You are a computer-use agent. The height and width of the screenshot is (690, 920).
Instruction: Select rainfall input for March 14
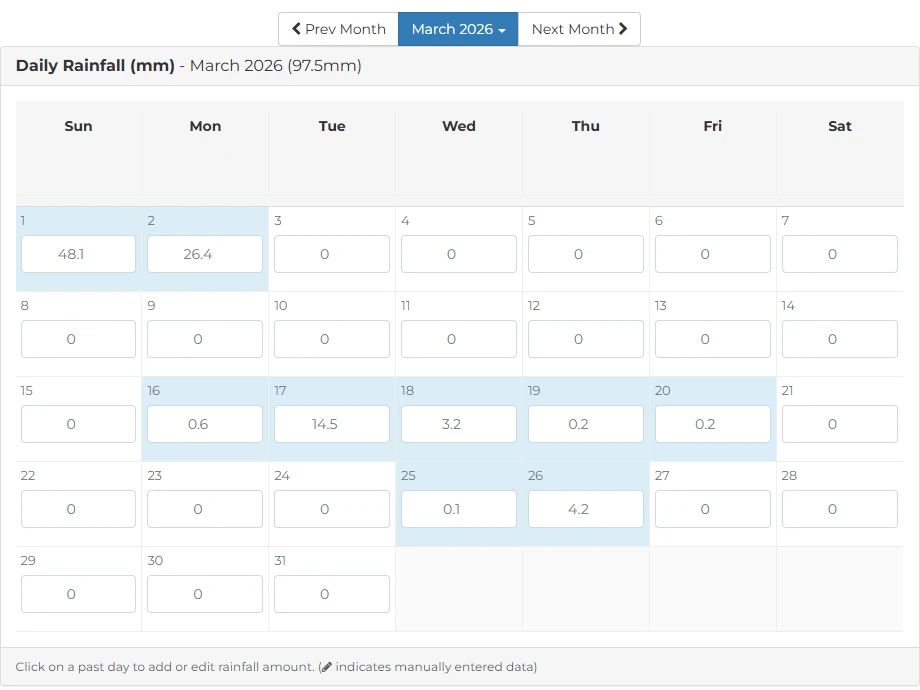click(840, 339)
